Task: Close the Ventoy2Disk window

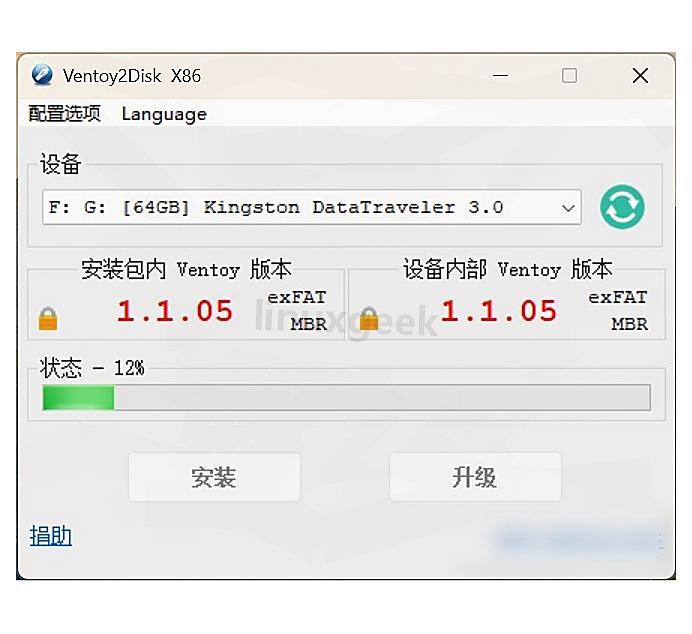Action: pyautogui.click(x=640, y=76)
